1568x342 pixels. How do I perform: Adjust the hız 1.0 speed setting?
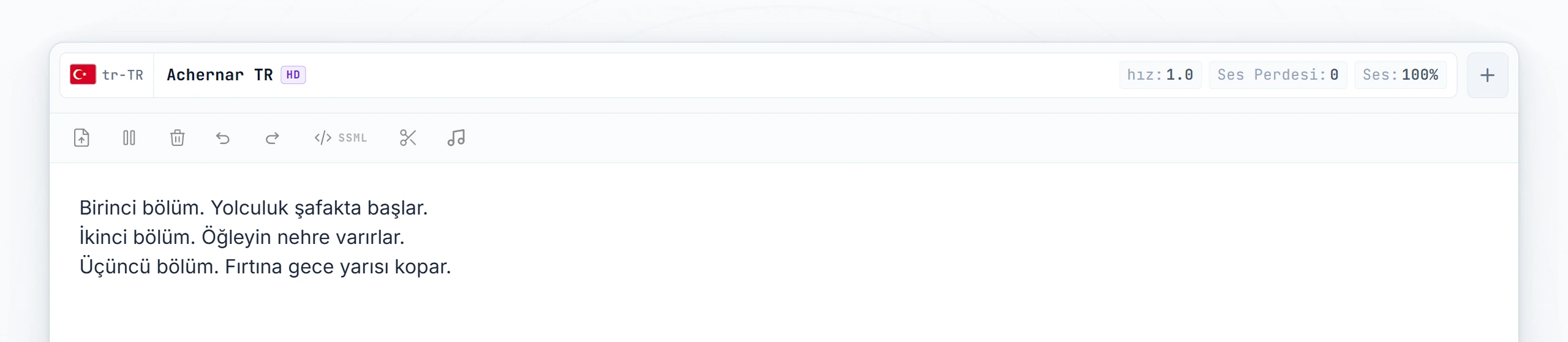1160,75
